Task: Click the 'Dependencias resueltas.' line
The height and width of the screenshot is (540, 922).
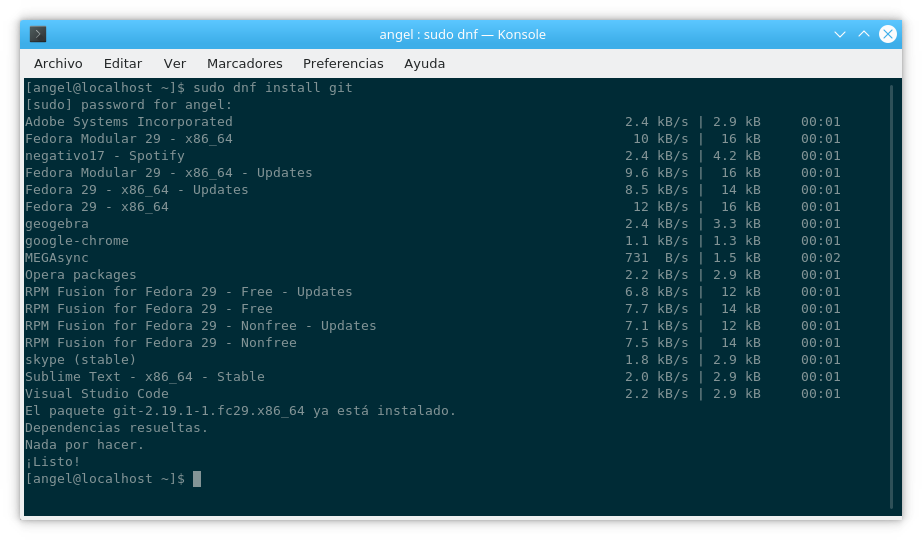Action: (116, 428)
